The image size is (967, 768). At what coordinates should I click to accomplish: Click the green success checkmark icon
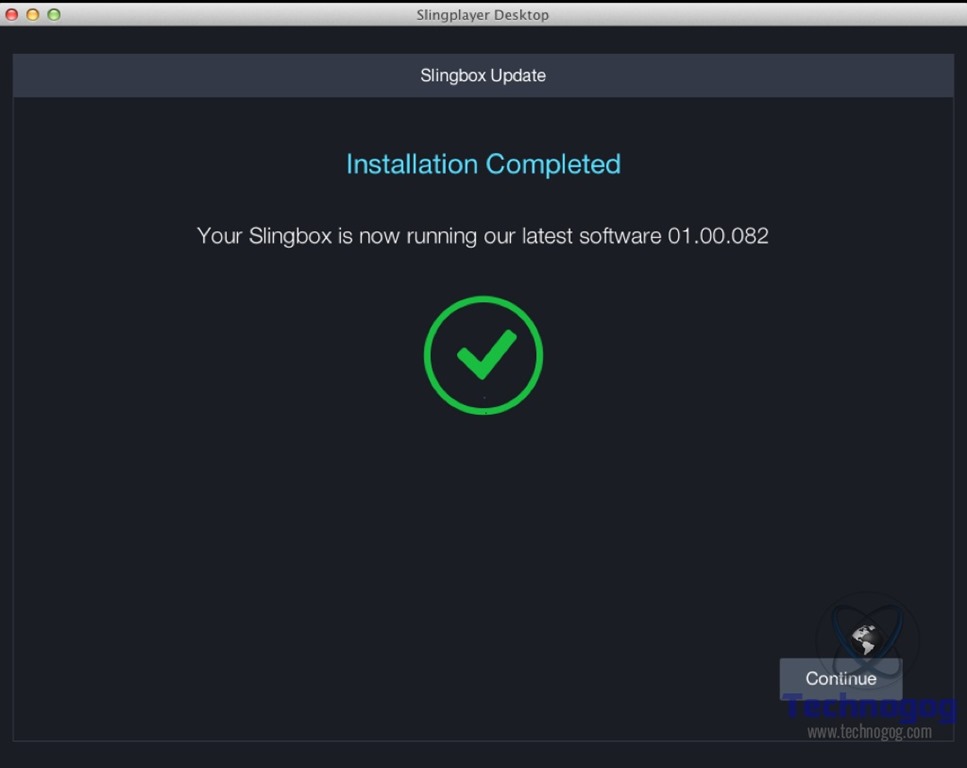click(x=486, y=354)
